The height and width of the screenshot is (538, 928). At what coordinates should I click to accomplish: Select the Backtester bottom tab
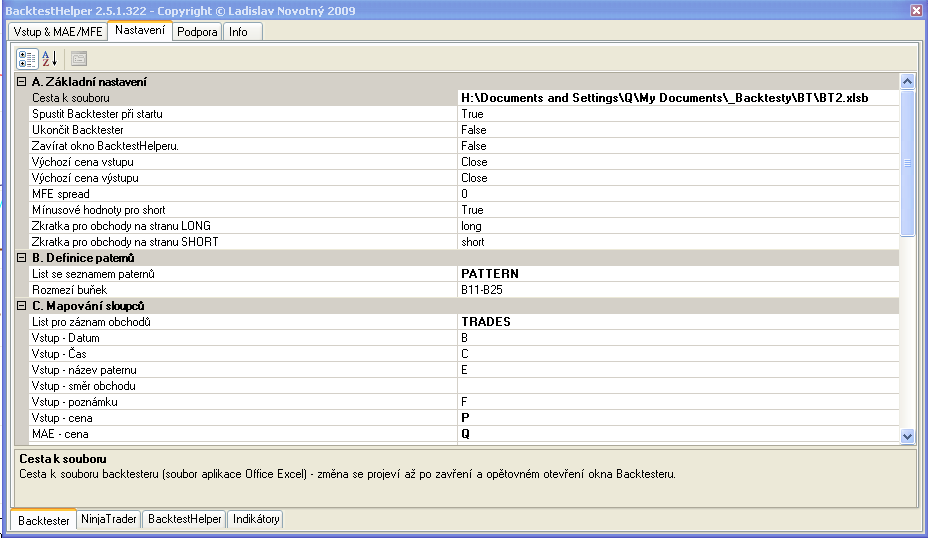pyautogui.click(x=43, y=520)
